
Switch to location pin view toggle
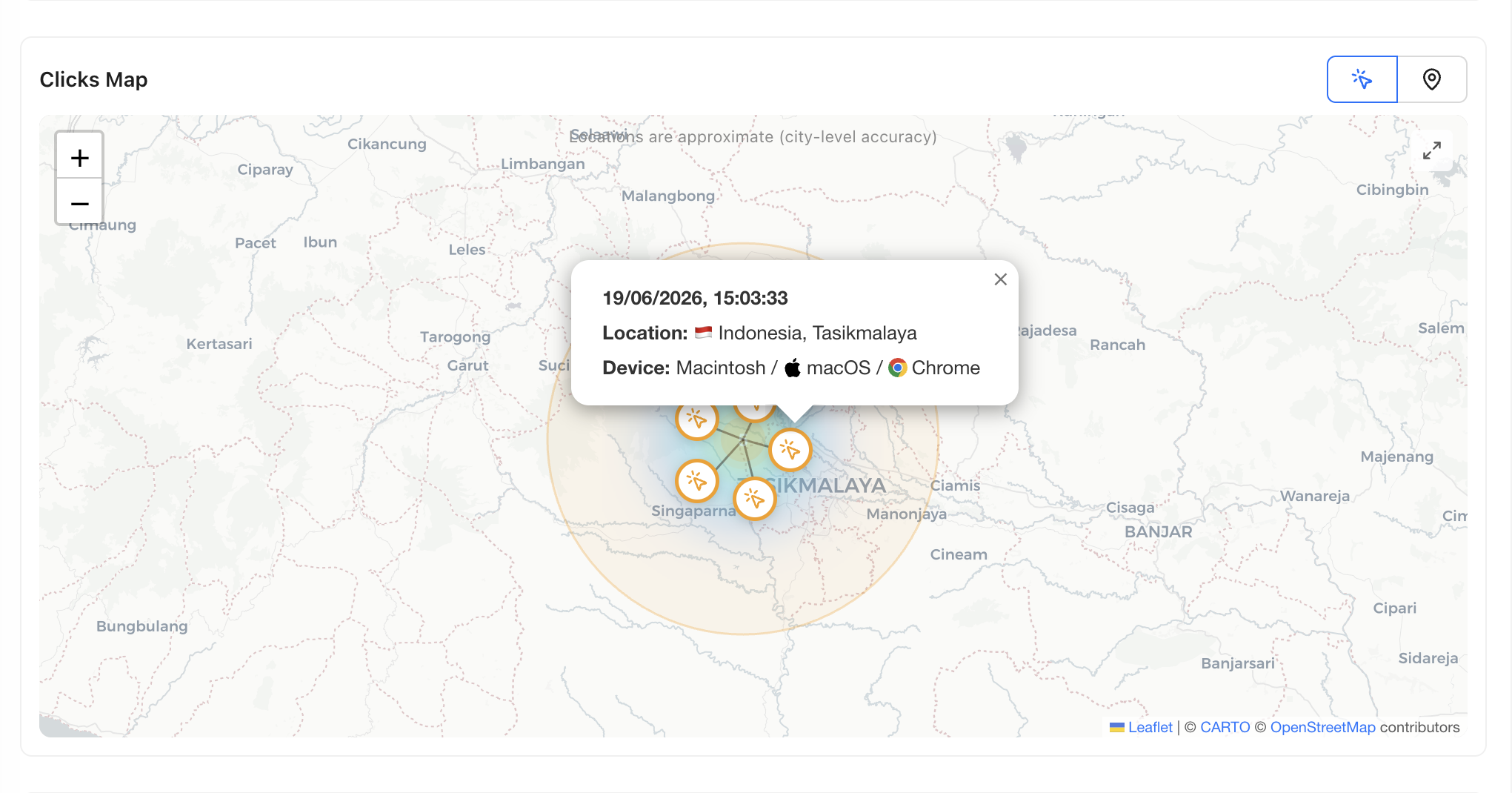click(x=1432, y=79)
